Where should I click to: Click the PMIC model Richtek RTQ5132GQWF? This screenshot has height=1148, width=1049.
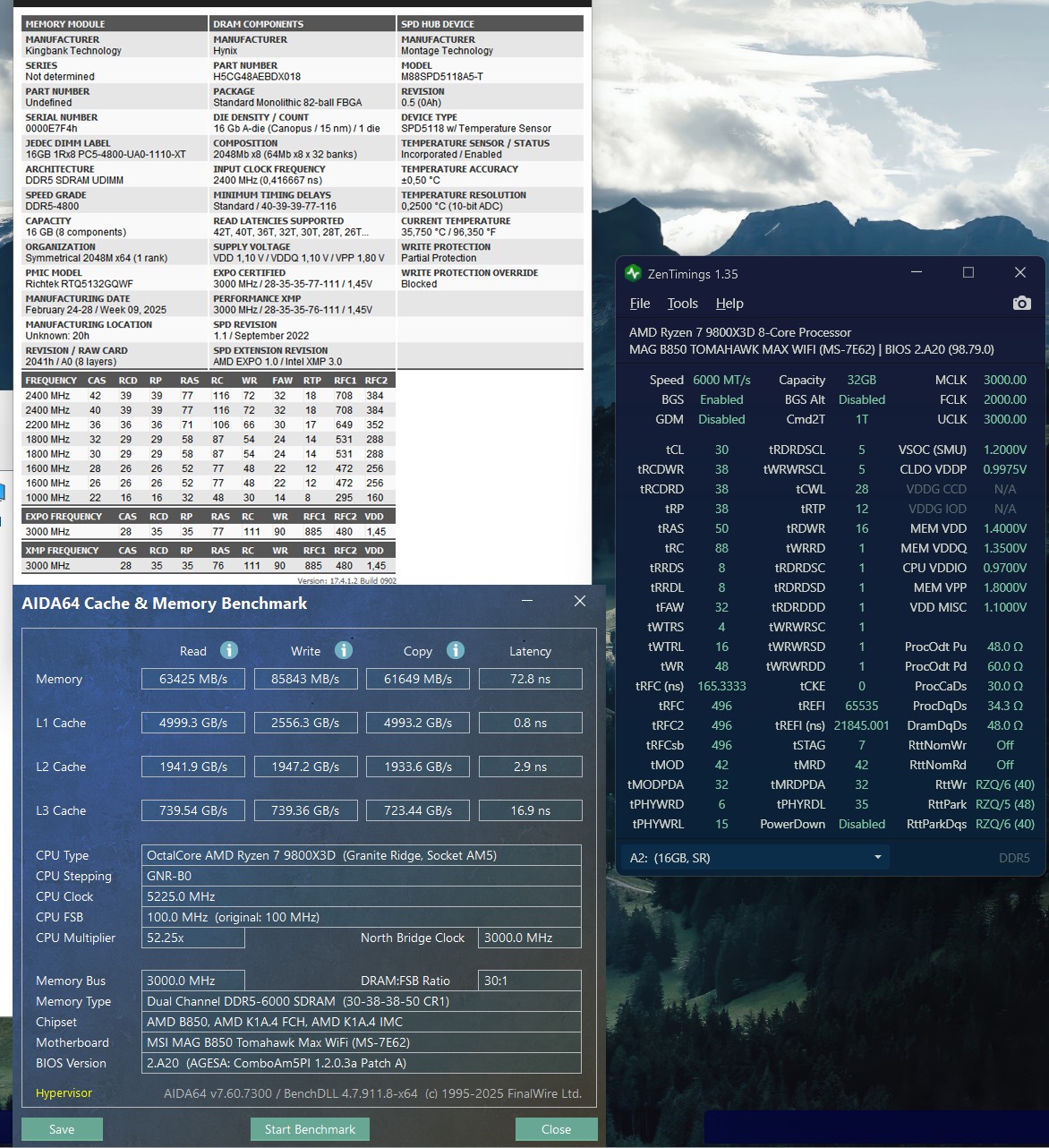pyautogui.click(x=79, y=284)
